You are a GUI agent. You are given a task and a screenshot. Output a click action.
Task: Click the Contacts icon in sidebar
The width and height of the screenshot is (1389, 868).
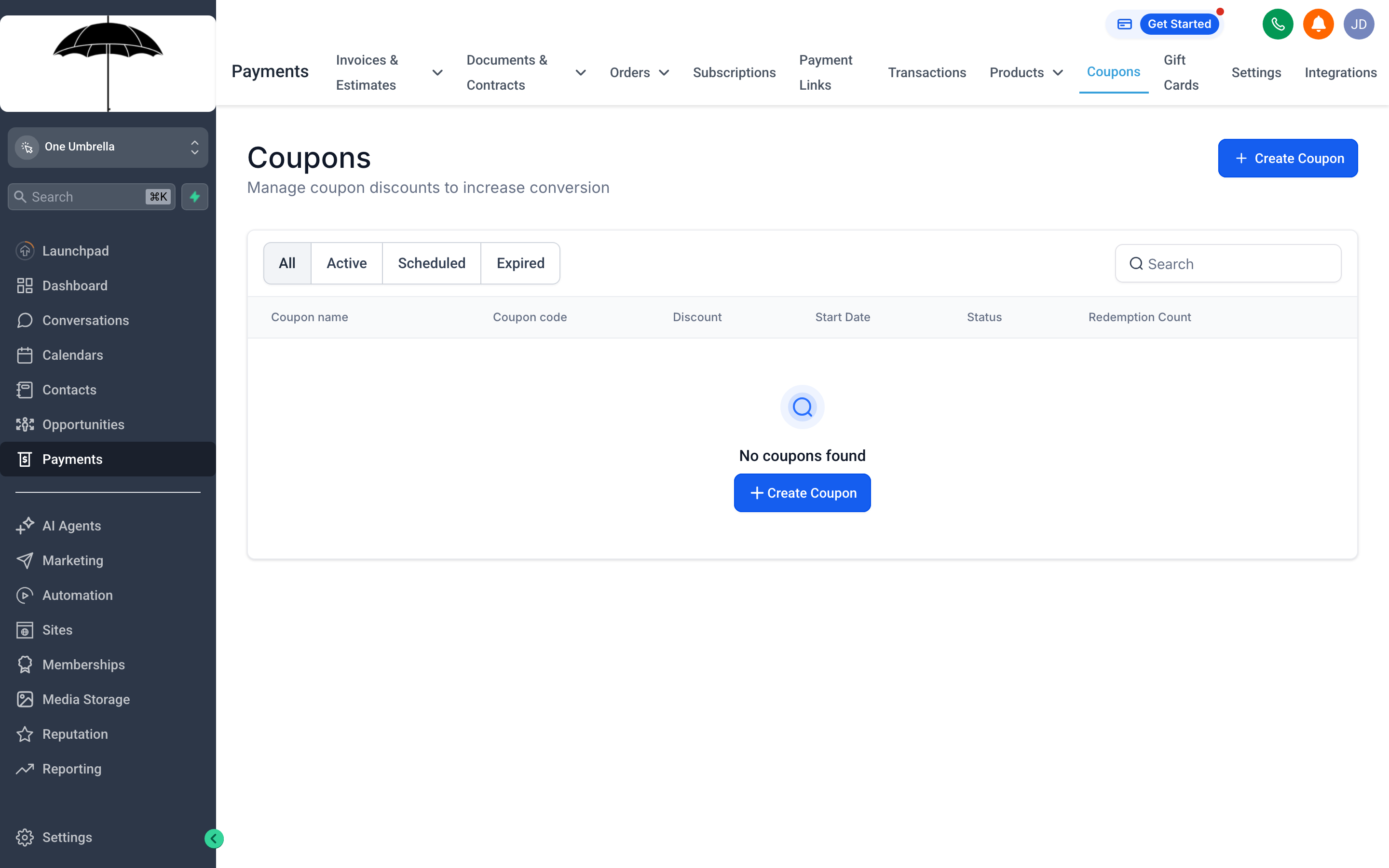(x=25, y=390)
